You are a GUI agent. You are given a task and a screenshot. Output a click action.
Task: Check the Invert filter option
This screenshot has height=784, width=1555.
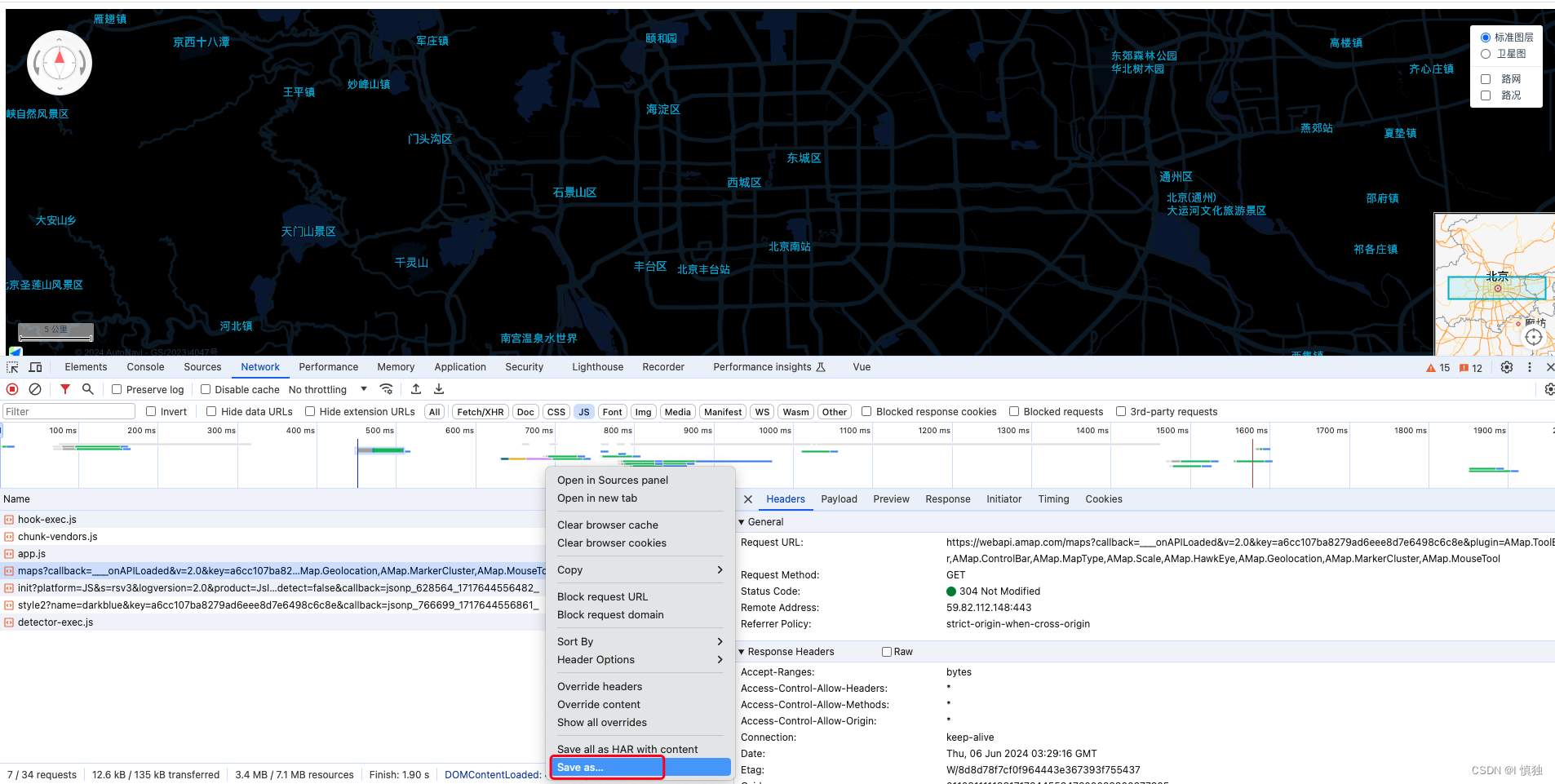[151, 411]
